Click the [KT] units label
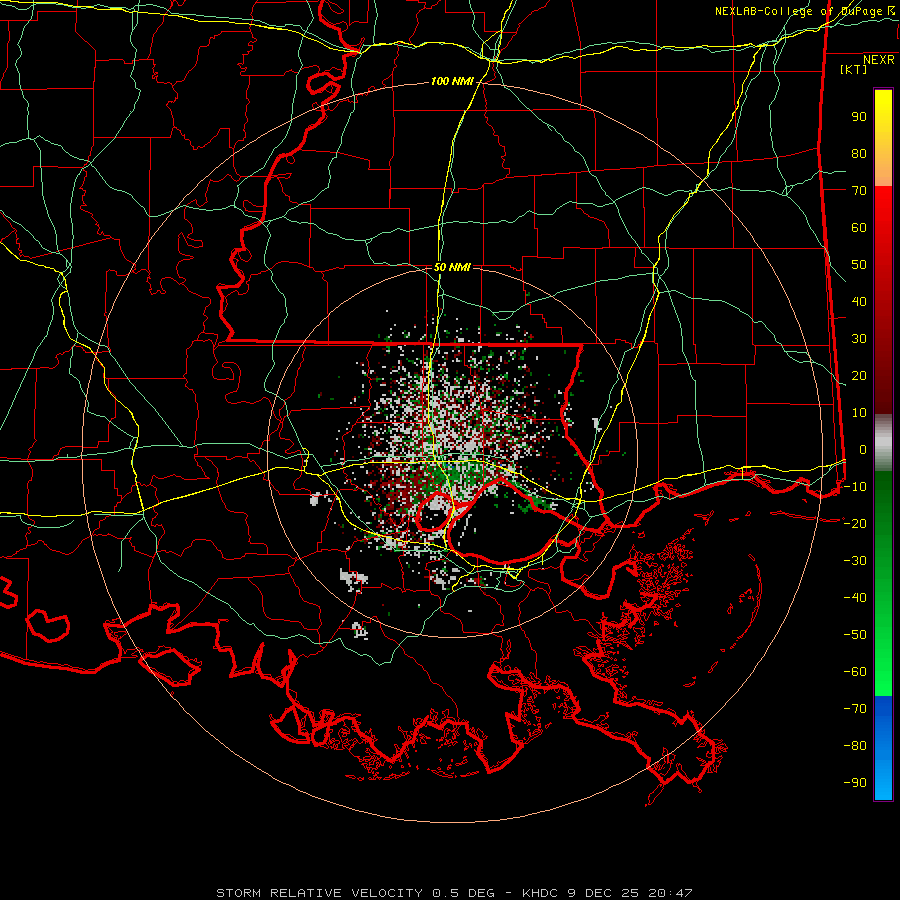 coord(854,69)
